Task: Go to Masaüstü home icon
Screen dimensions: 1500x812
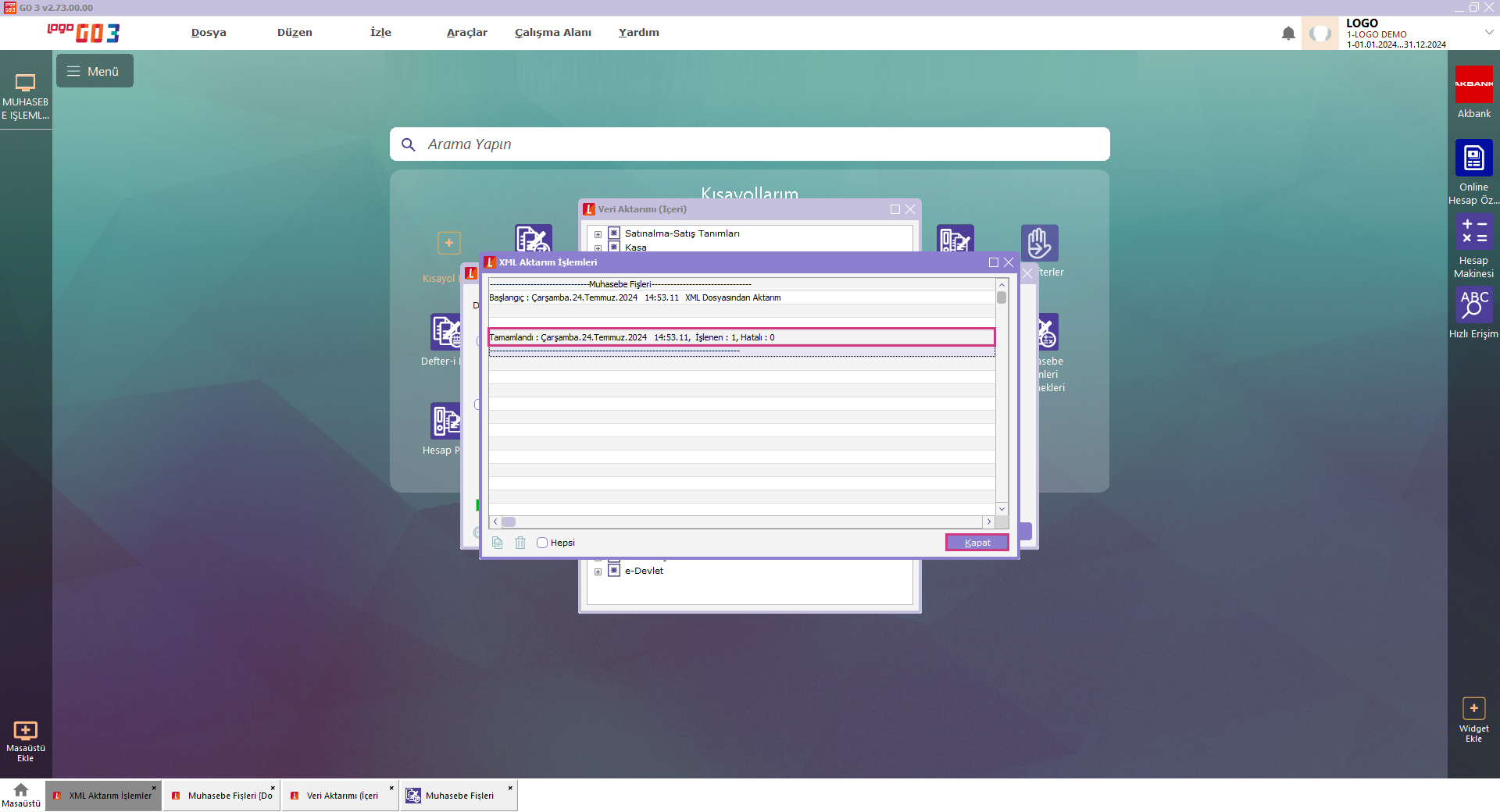Action: (21, 790)
